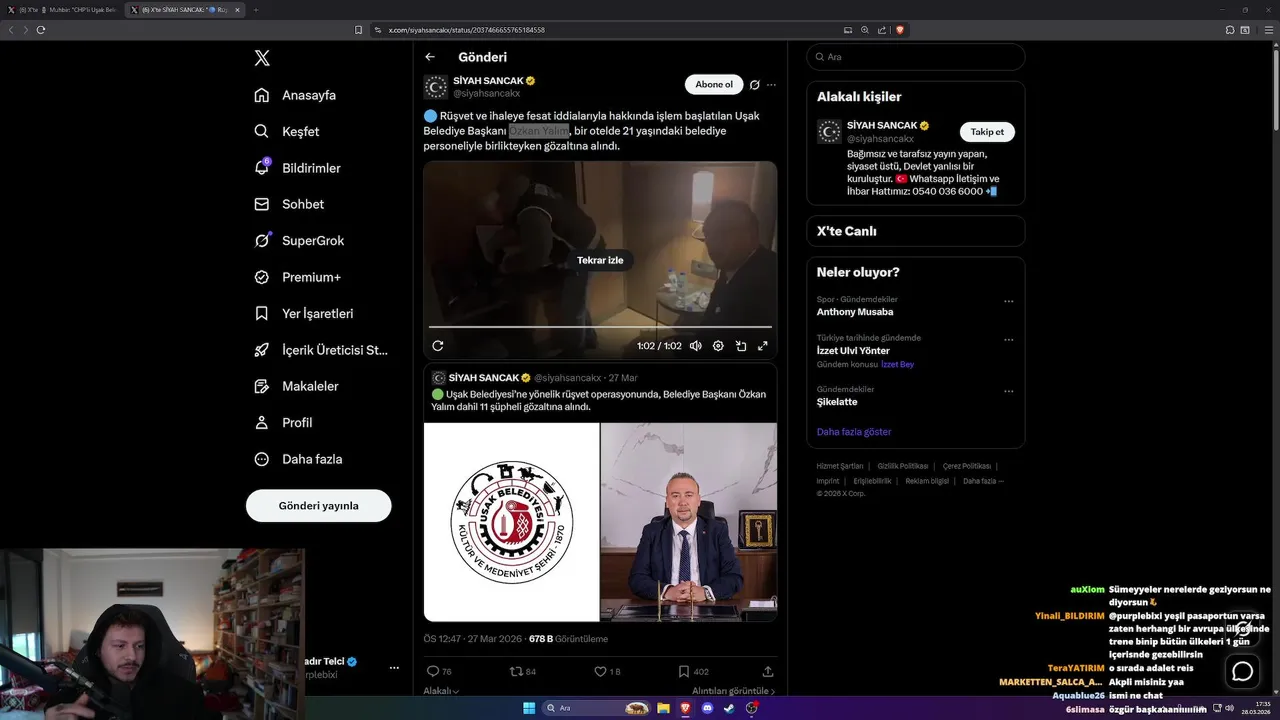Click Anthony Musaba trend
The image size is (1280, 720).
tap(855, 312)
